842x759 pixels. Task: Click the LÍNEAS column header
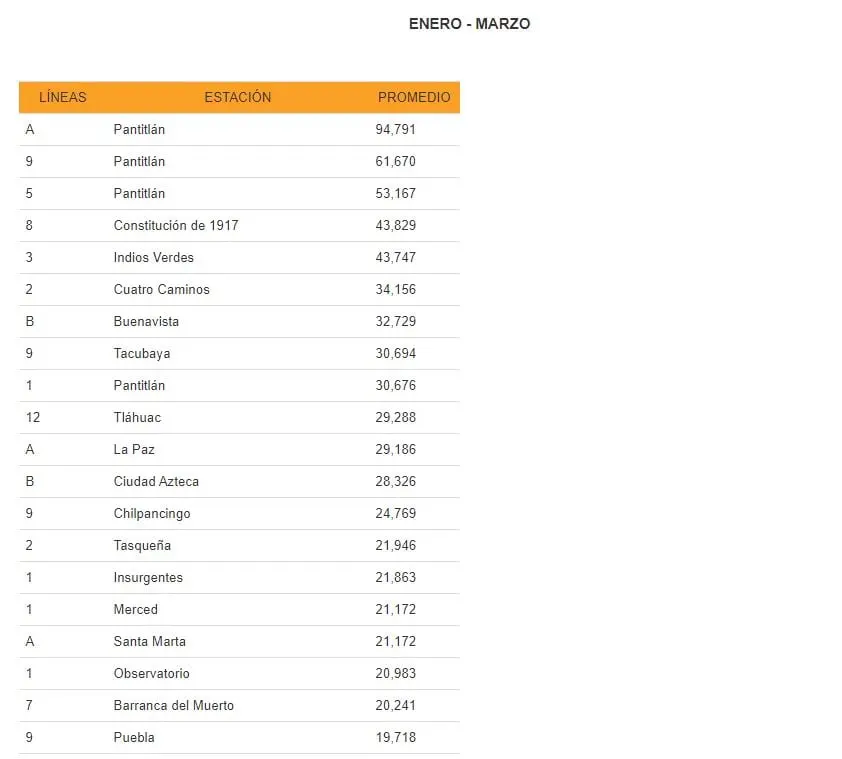coord(62,97)
